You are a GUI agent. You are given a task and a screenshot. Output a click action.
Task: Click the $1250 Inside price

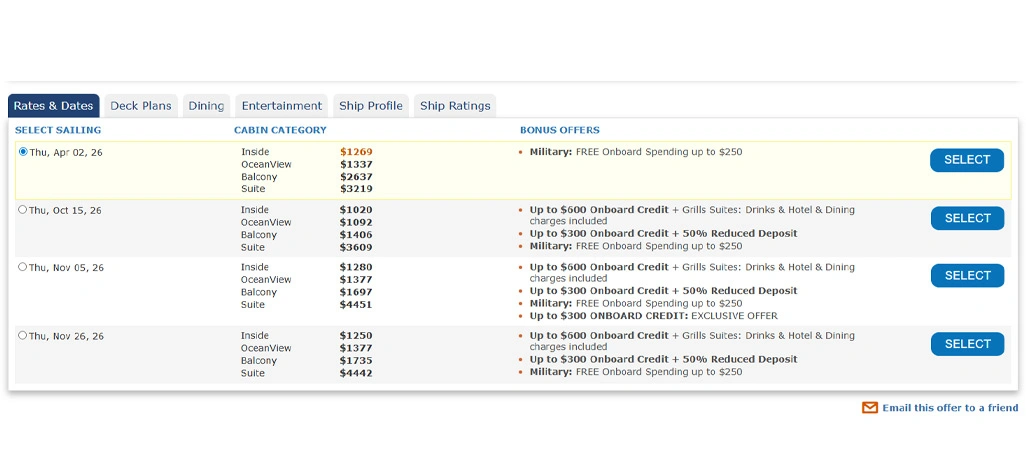tap(356, 336)
